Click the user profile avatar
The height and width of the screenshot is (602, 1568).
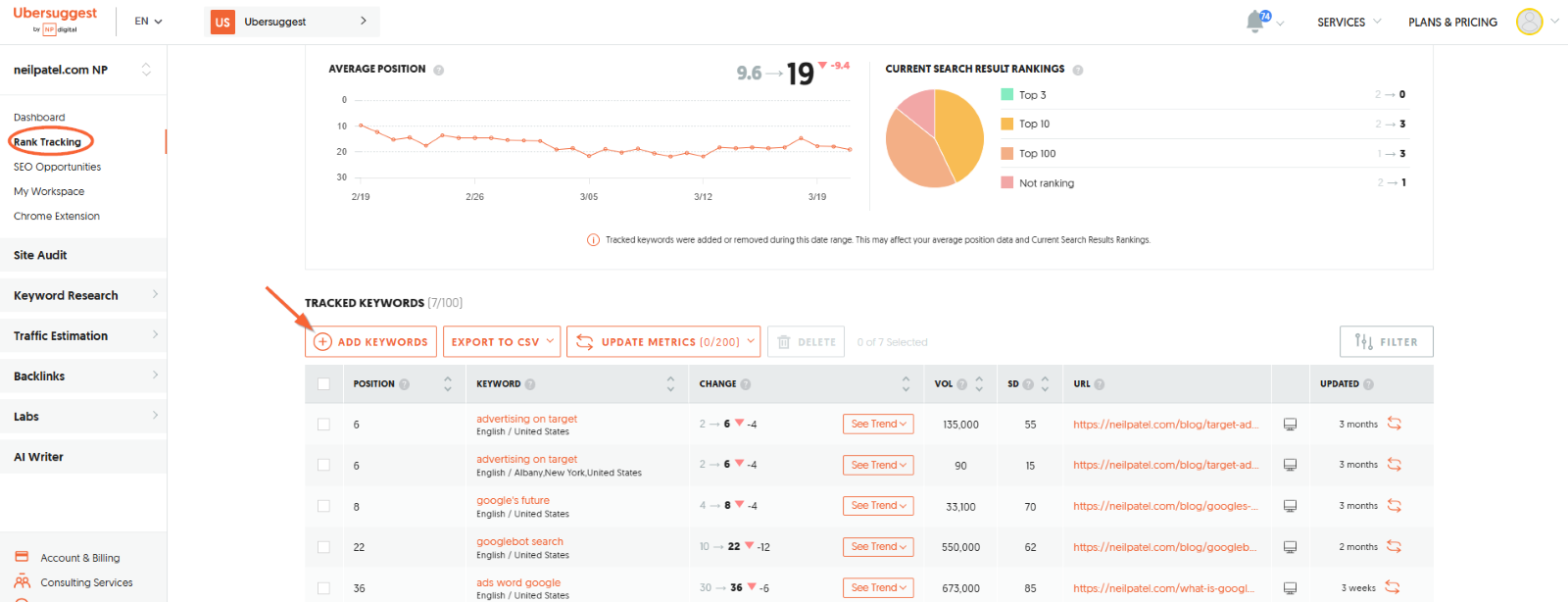coord(1529,22)
